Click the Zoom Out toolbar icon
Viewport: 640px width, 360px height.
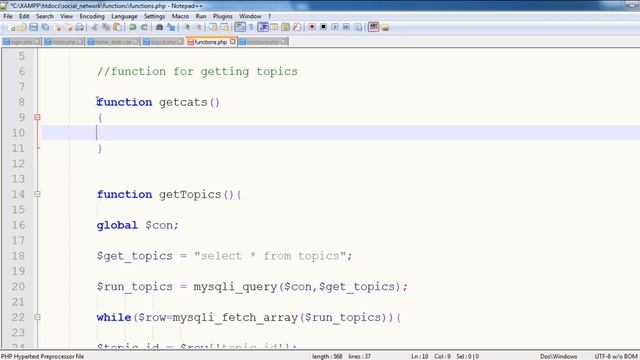point(198,27)
